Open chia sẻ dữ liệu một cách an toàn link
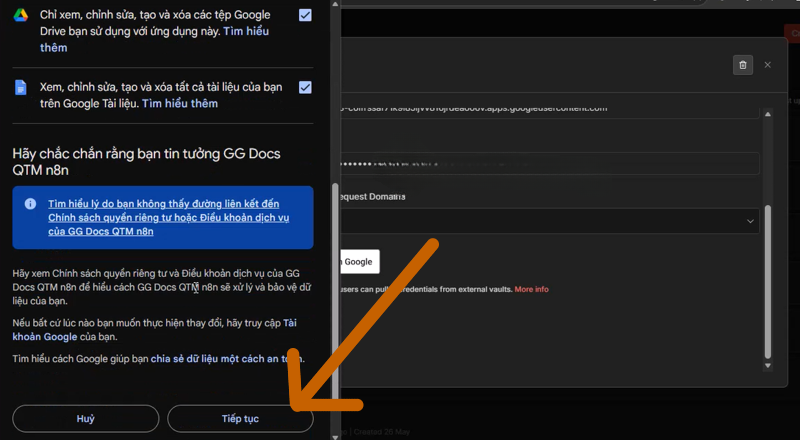800x440 pixels. click(x=227, y=359)
